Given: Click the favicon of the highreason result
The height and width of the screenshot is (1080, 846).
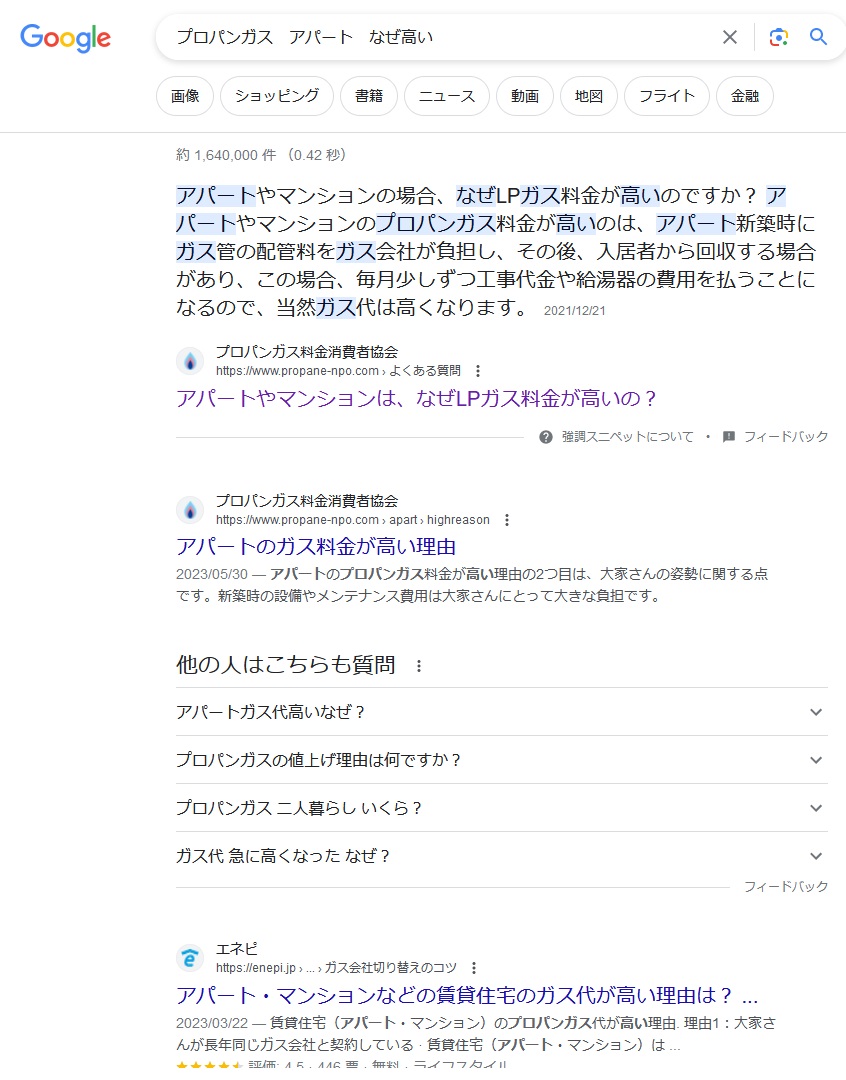Looking at the screenshot, I should [x=190, y=510].
